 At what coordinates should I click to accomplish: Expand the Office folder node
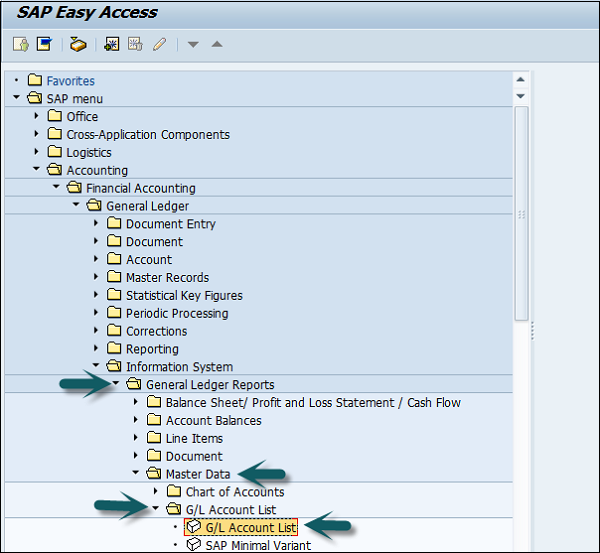[x=37, y=117]
